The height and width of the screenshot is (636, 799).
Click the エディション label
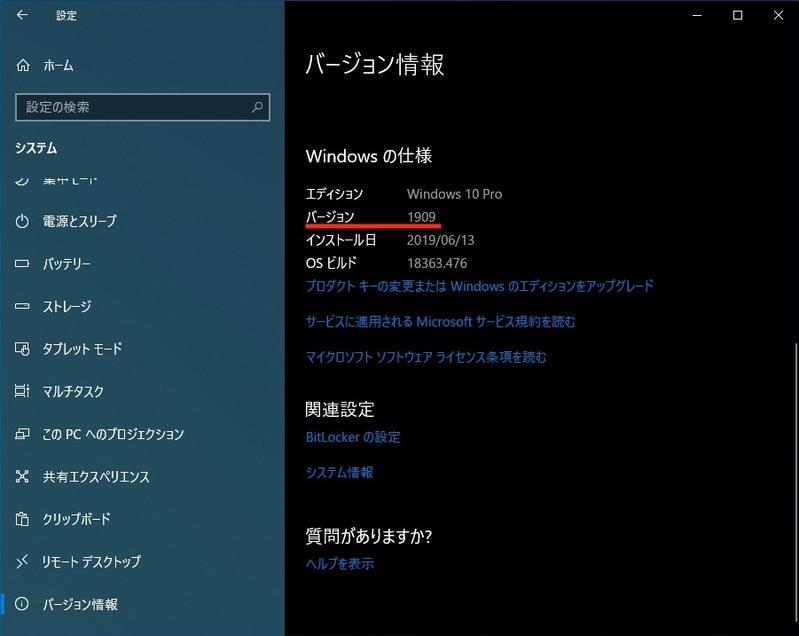[x=334, y=194]
